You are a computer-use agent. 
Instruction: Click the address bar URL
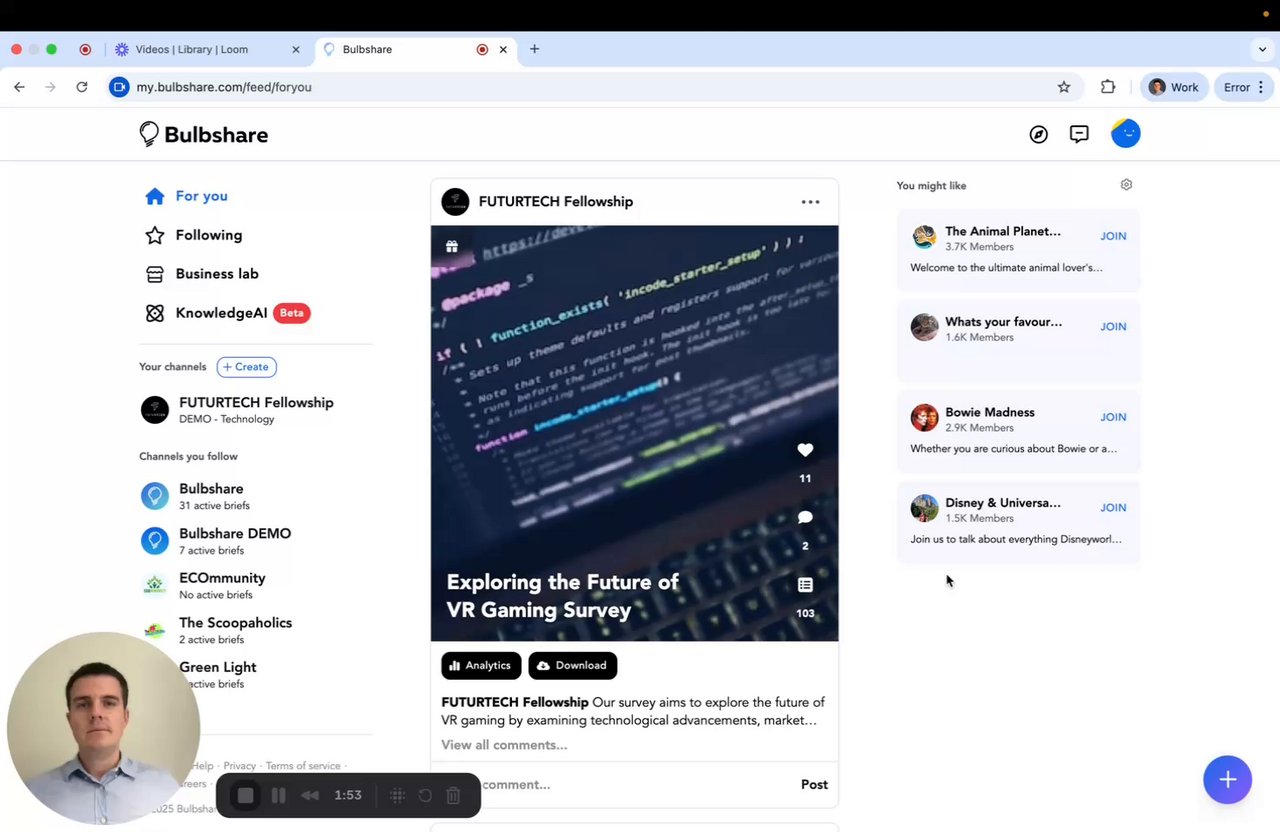point(224,87)
